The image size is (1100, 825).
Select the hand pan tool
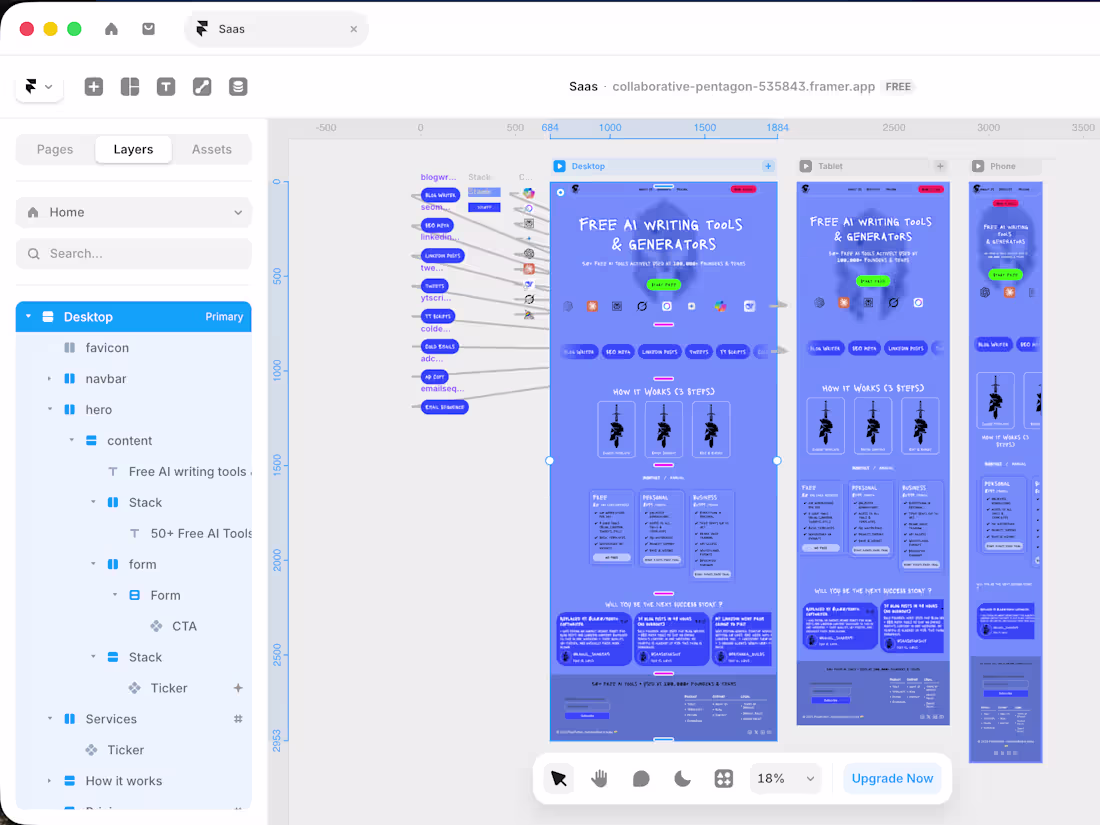[x=599, y=779]
